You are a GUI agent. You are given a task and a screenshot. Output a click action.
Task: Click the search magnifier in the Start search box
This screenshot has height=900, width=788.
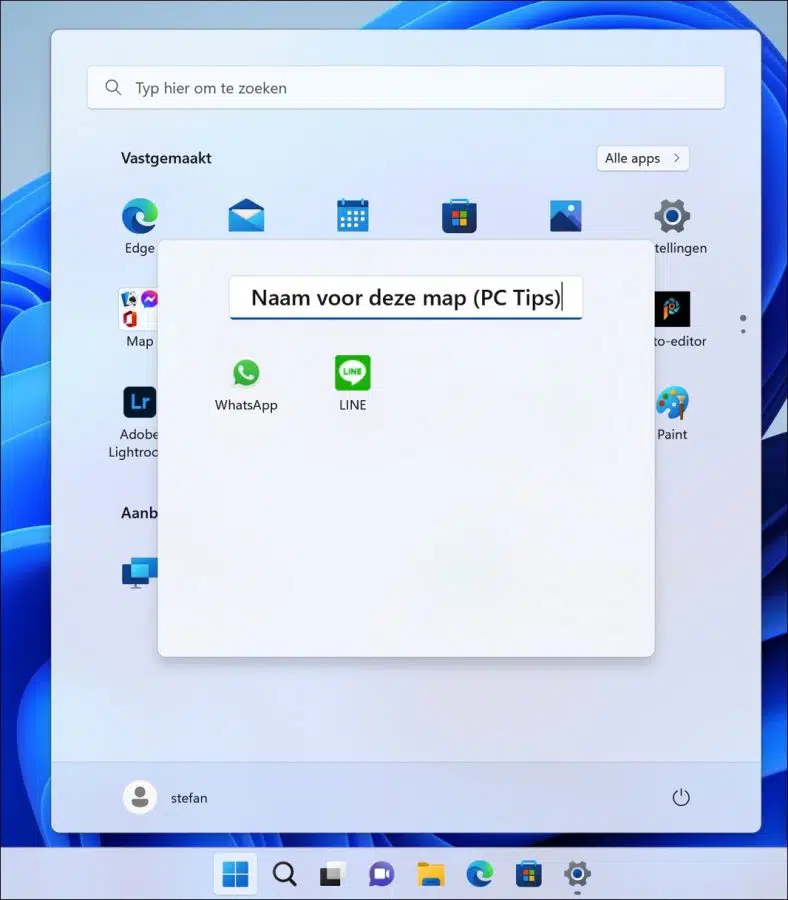113,88
